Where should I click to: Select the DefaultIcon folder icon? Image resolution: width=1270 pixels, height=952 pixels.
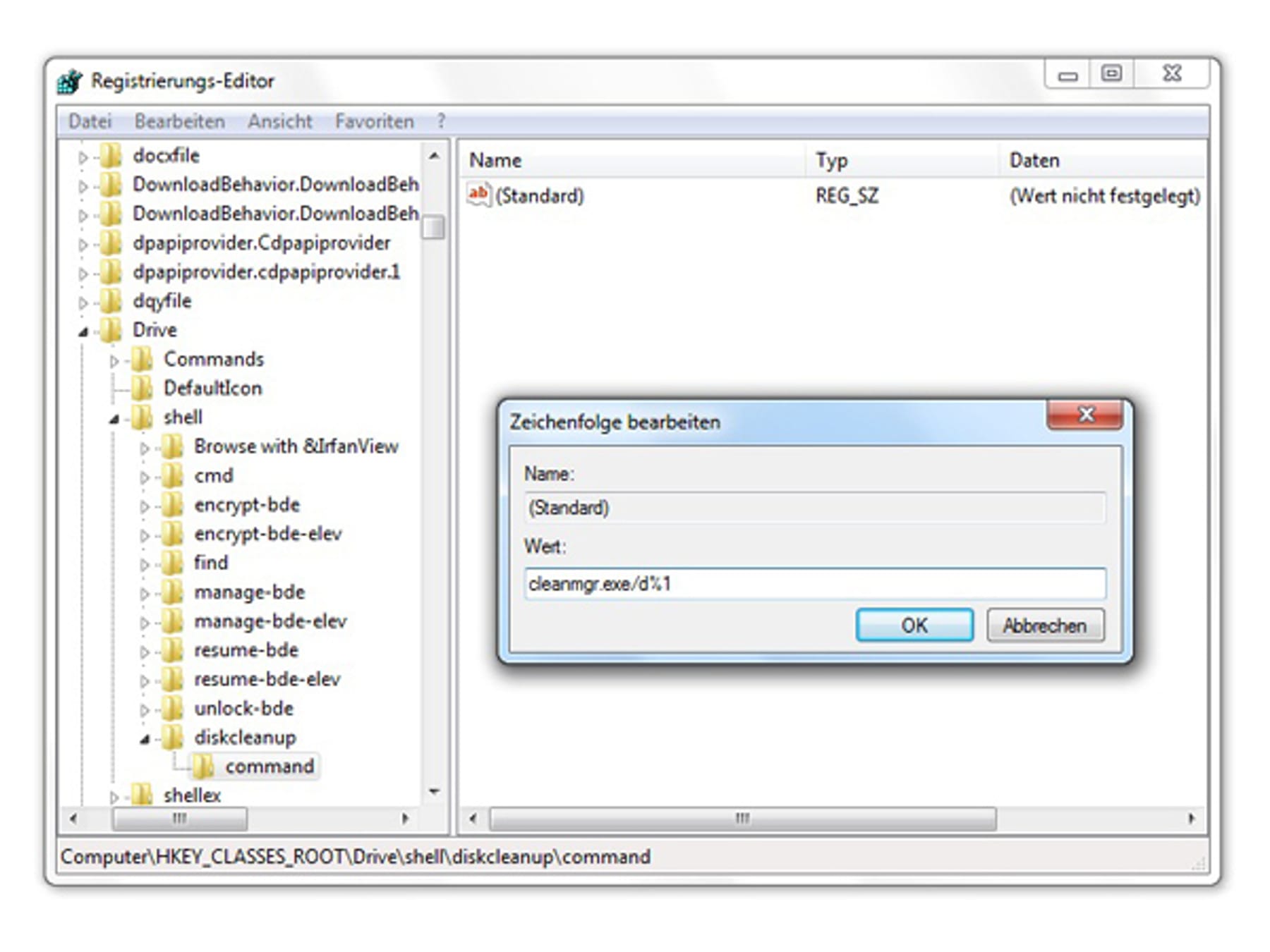tap(142, 389)
